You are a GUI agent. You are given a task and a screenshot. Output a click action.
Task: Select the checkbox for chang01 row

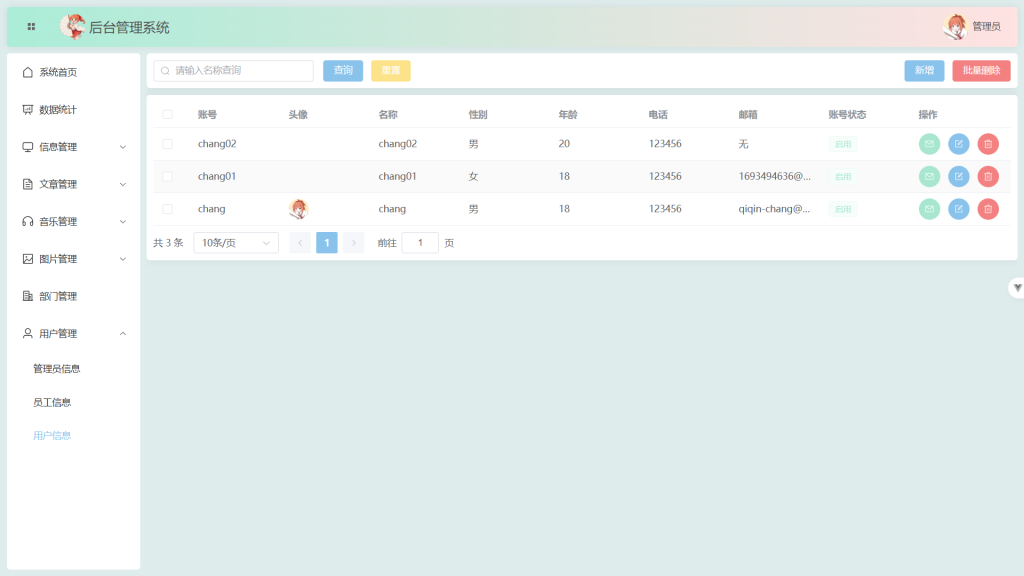pyautogui.click(x=167, y=177)
